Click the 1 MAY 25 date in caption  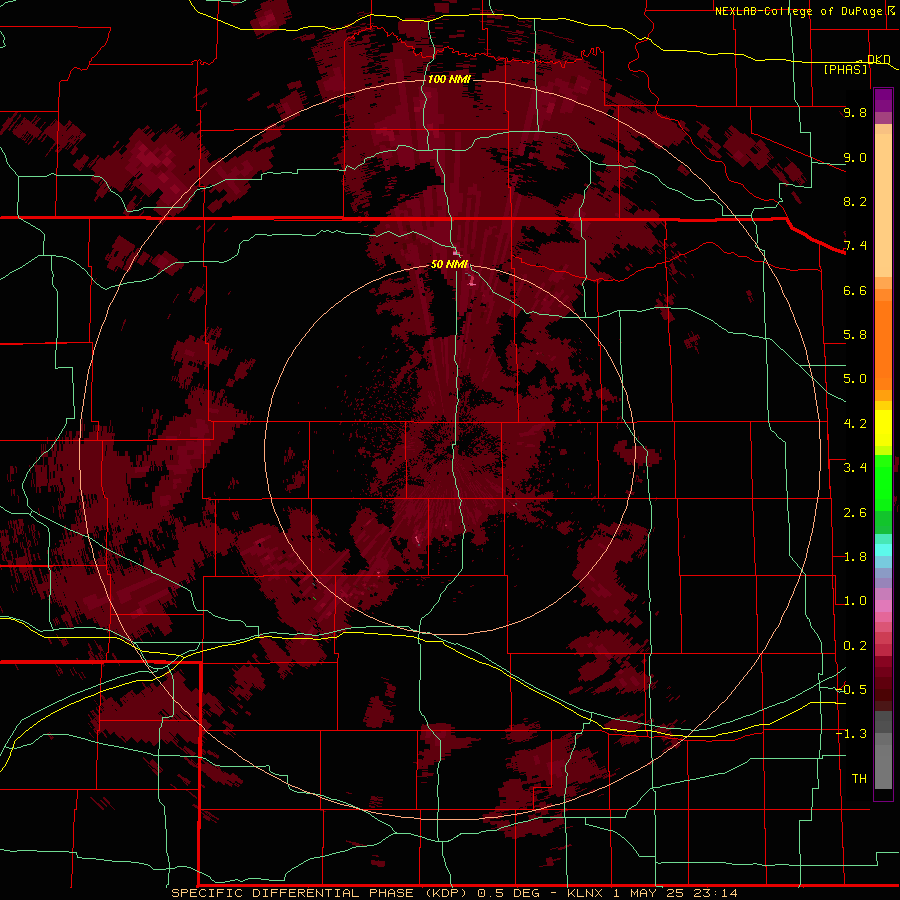[649, 893]
